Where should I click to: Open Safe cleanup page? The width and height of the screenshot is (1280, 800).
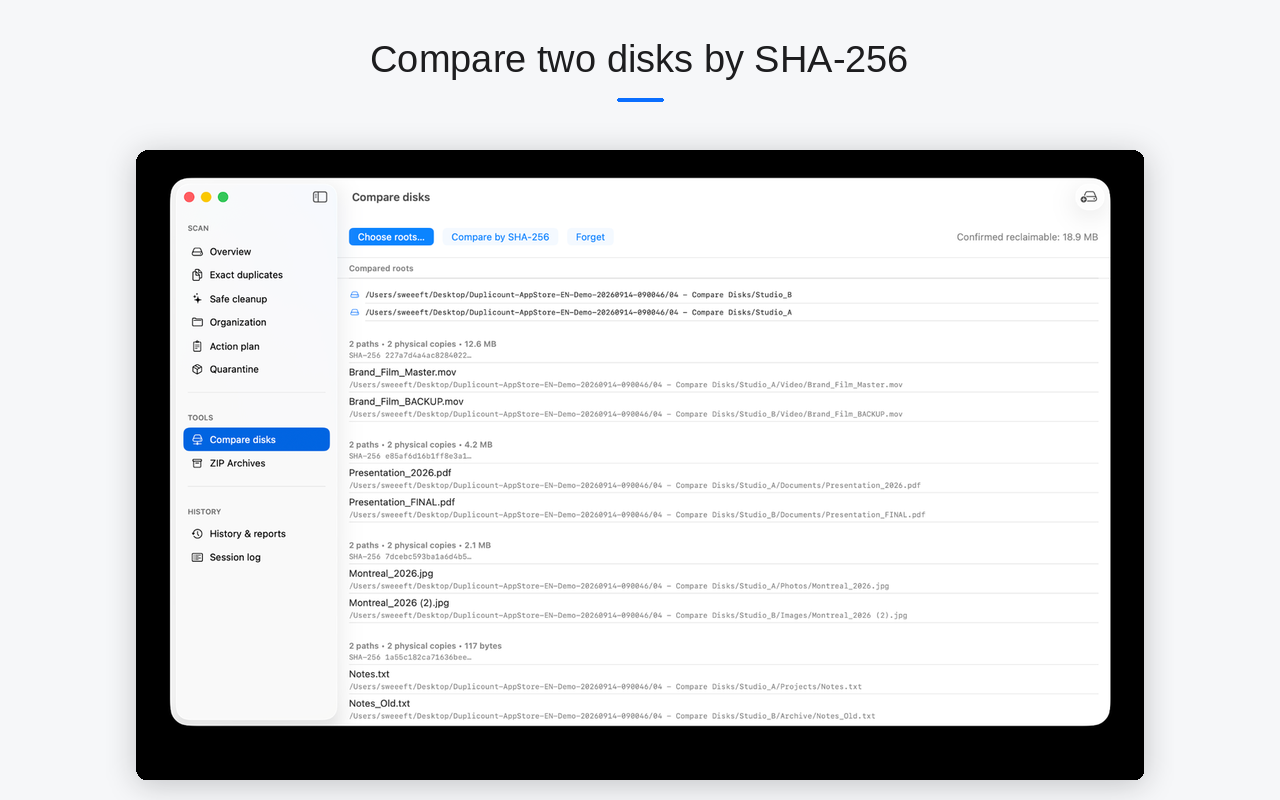coord(256,299)
